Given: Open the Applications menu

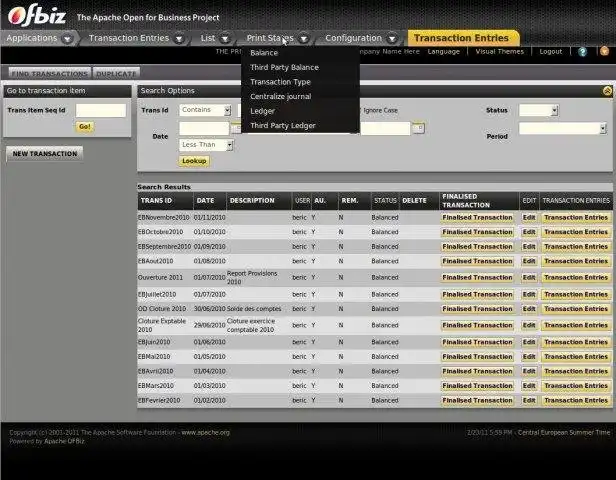Looking at the screenshot, I should pyautogui.click(x=32, y=38).
